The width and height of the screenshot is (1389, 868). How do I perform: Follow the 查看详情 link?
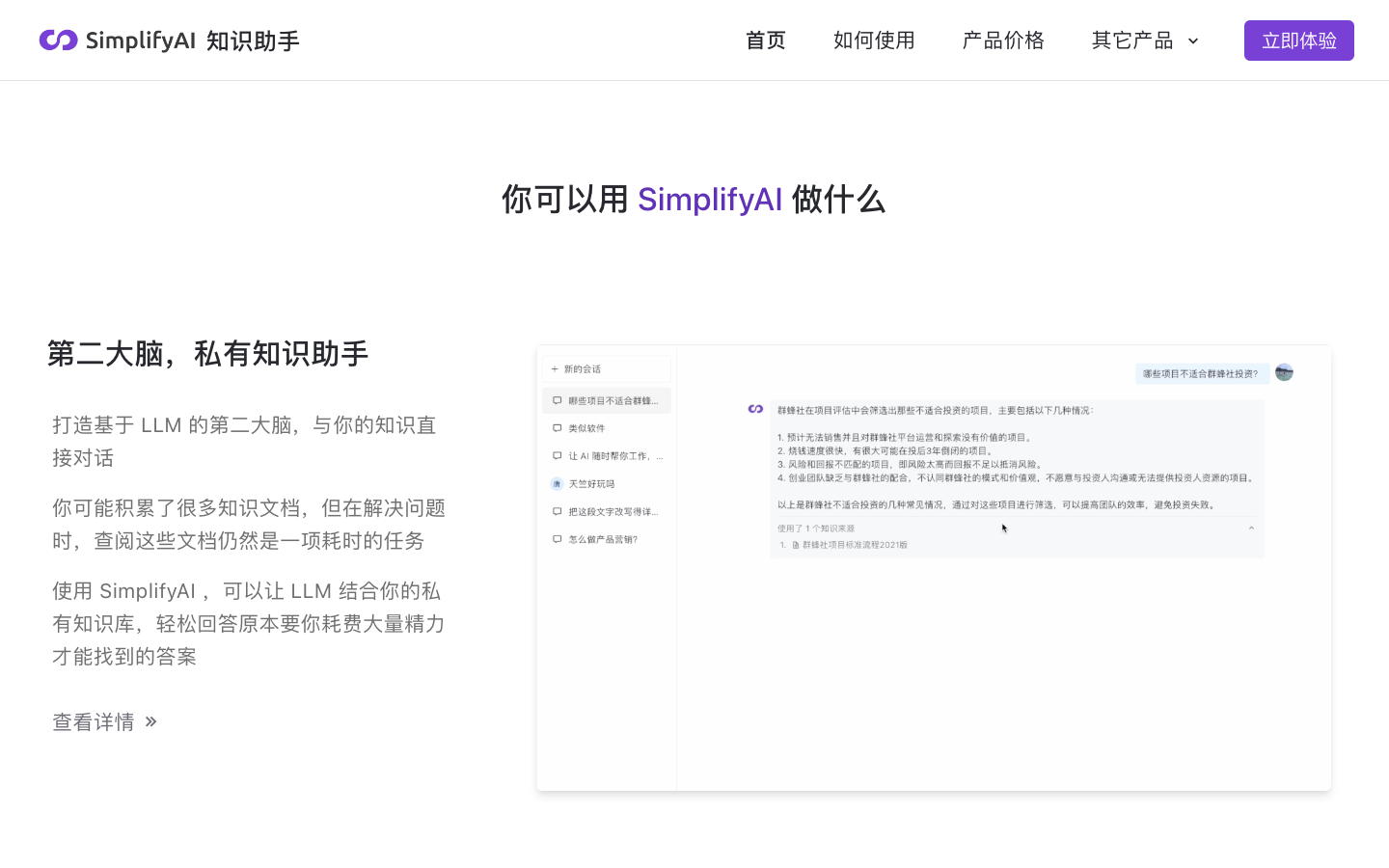[x=105, y=721]
